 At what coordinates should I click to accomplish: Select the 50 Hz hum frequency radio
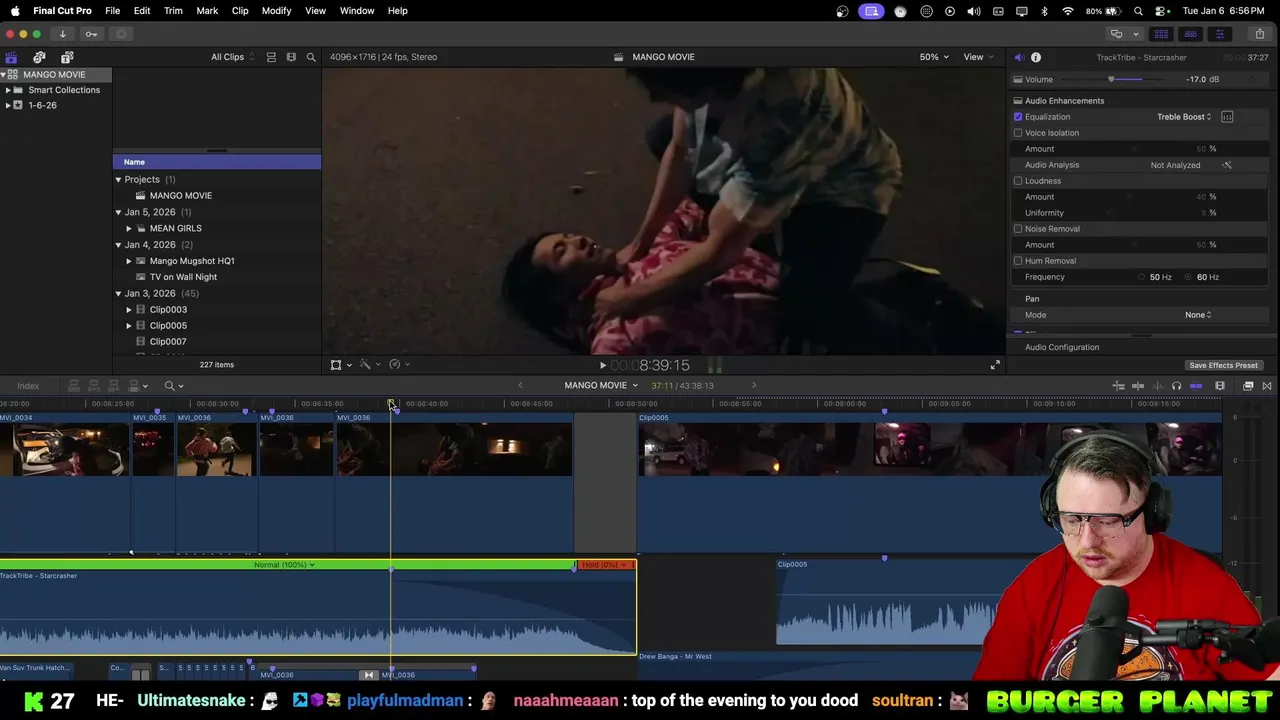coord(1141,277)
